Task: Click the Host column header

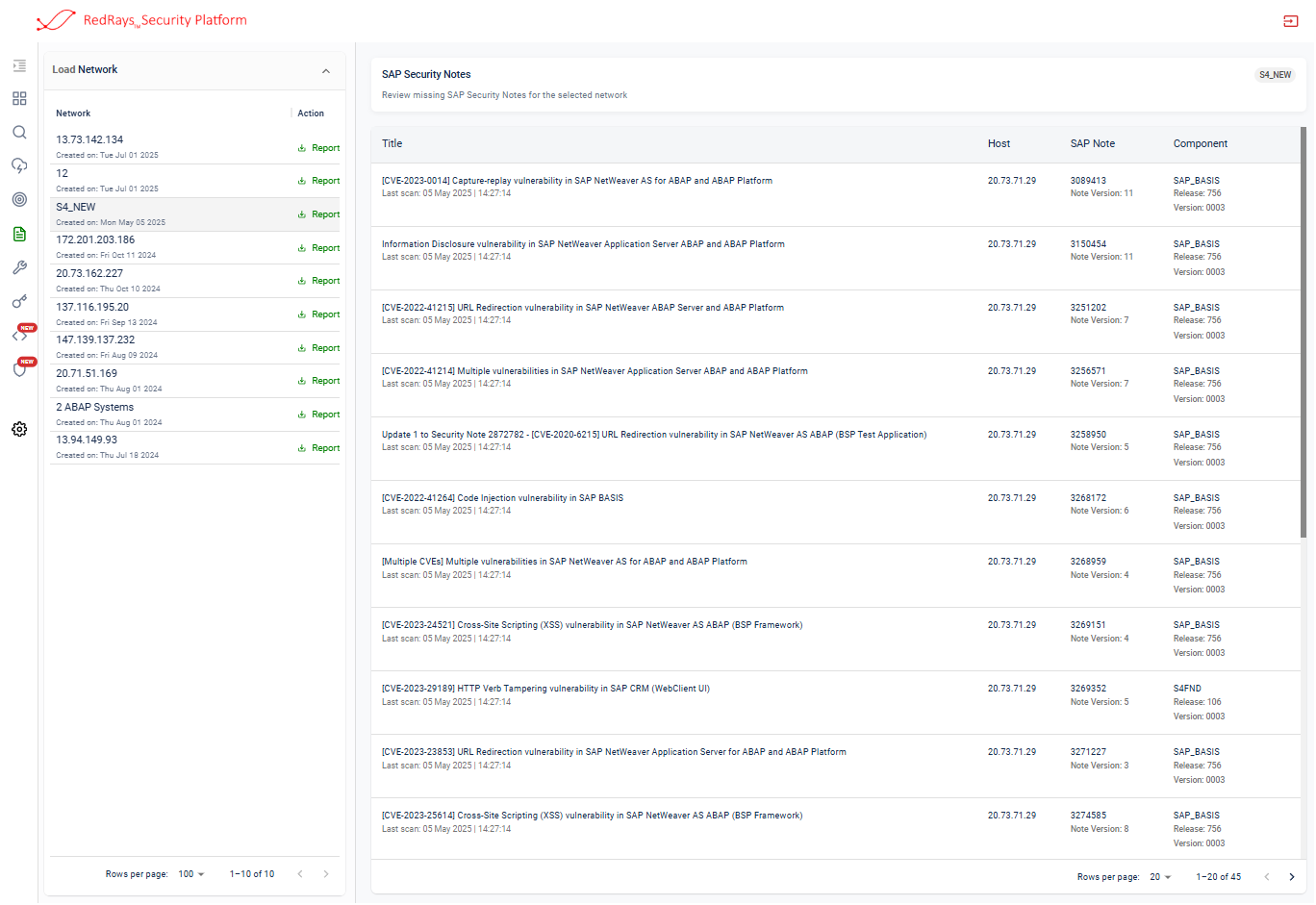Action: (999, 144)
